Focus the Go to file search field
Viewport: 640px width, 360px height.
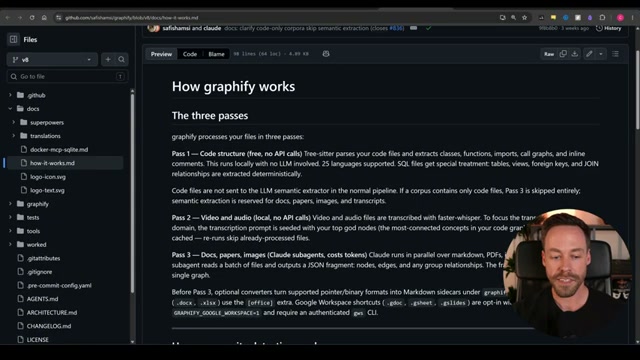click(x=67, y=76)
